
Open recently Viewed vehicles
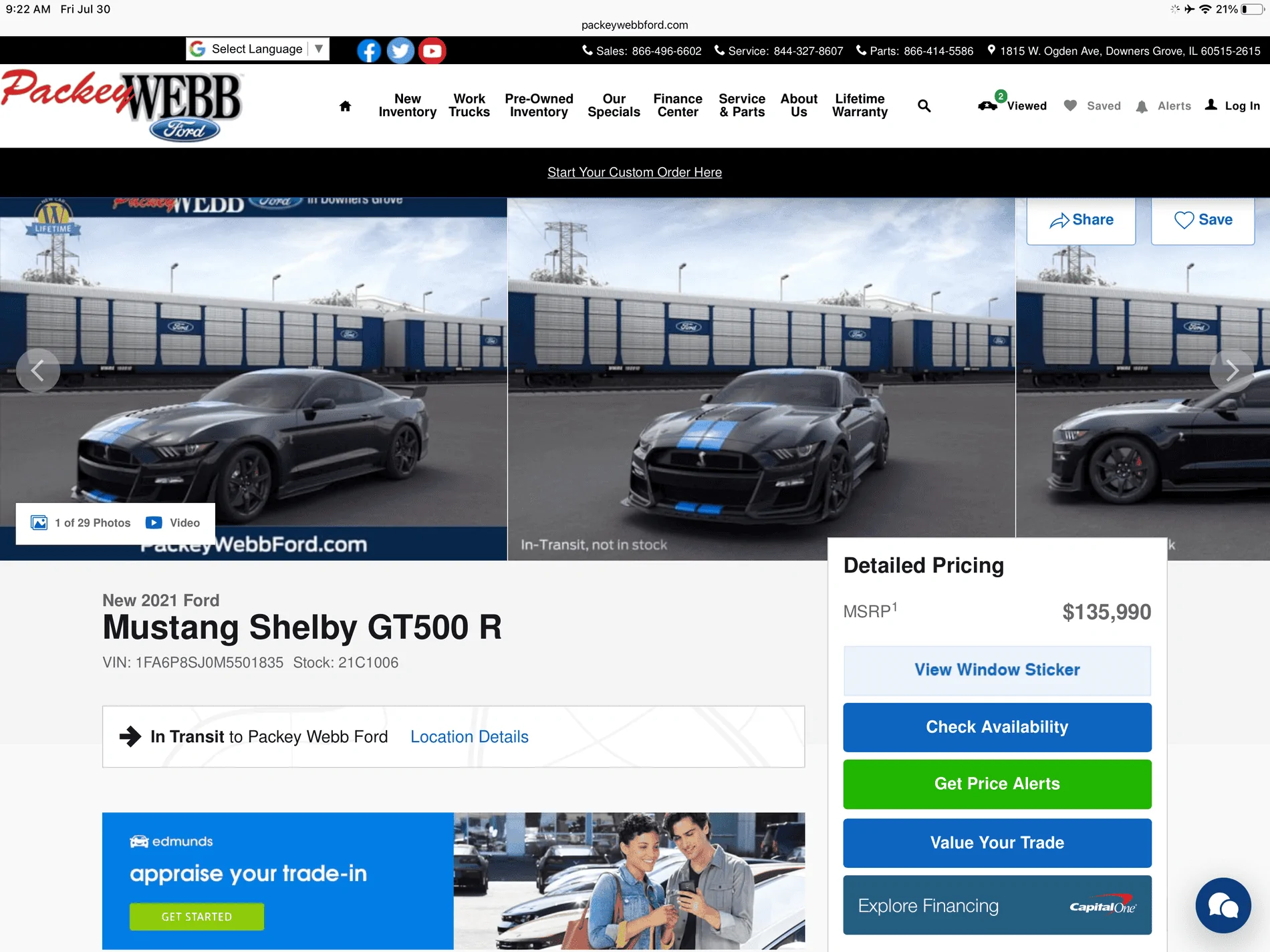click(x=1012, y=105)
